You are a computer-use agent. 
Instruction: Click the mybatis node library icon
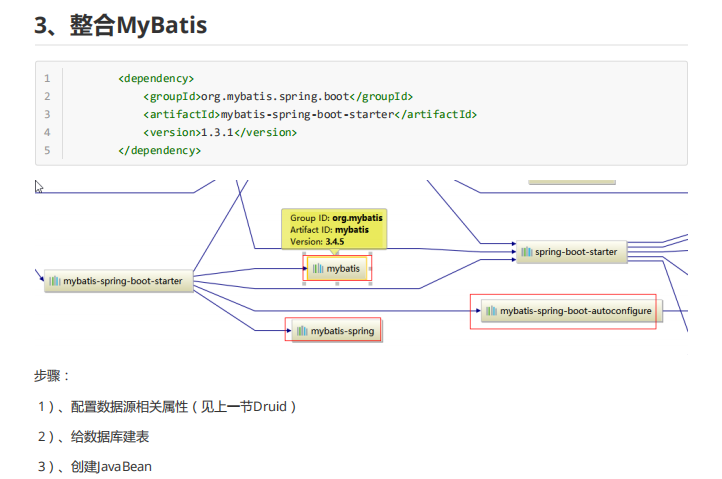(x=318, y=269)
